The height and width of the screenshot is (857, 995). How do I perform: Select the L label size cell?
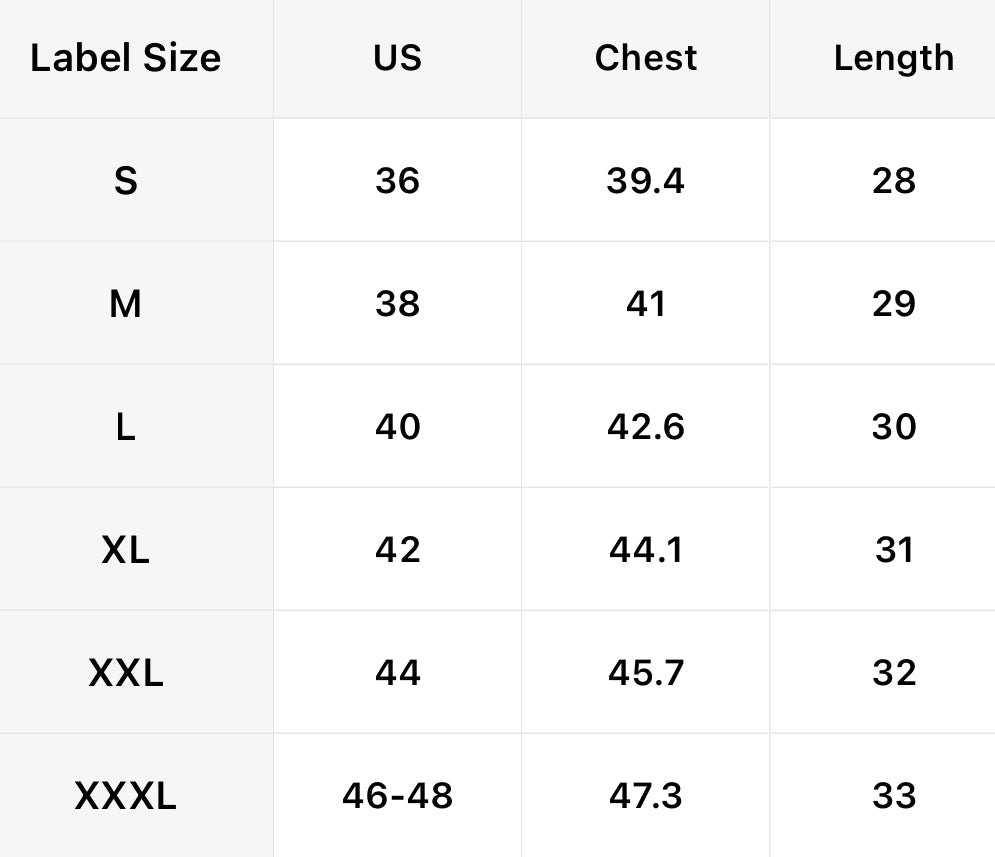point(125,427)
